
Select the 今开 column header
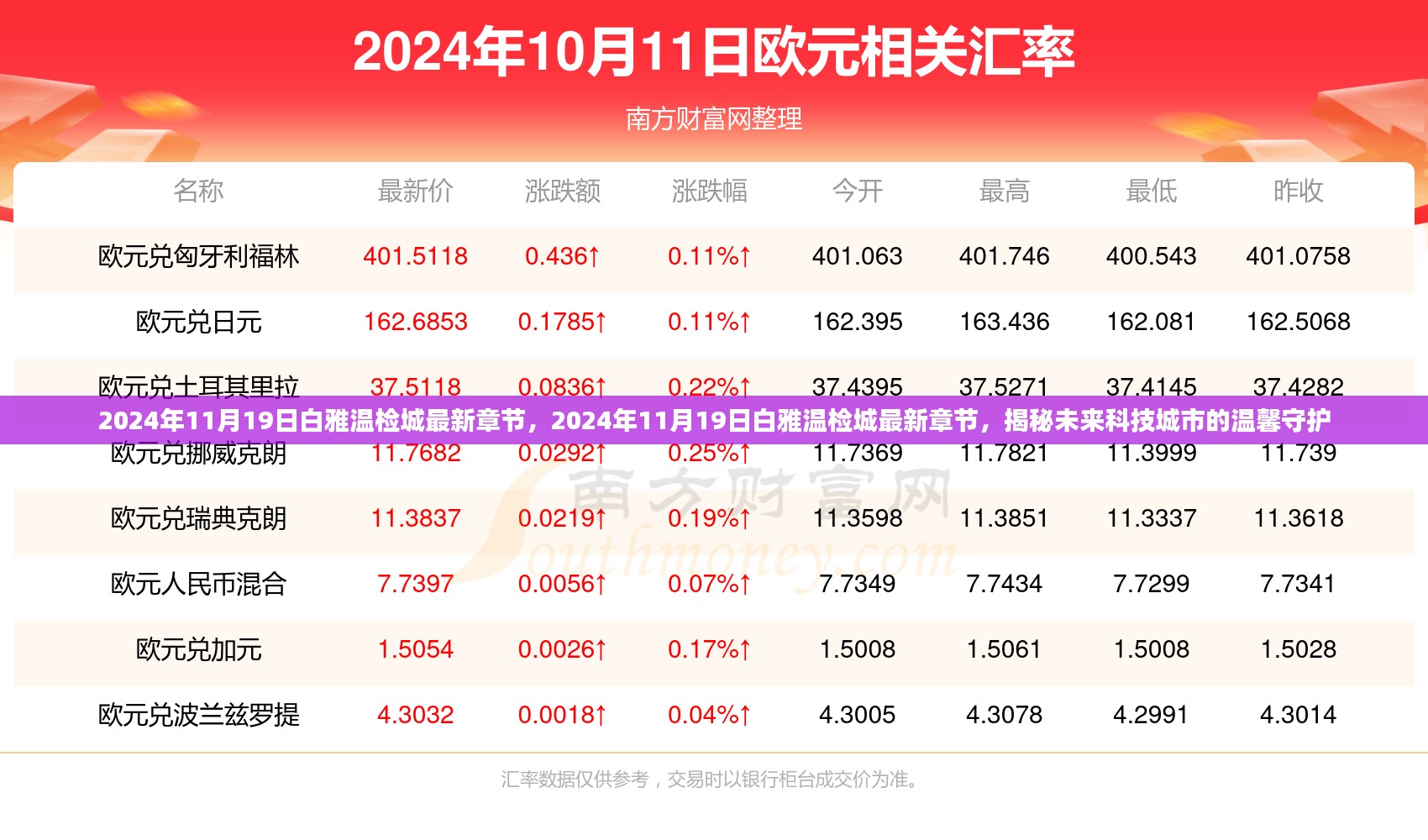(857, 191)
